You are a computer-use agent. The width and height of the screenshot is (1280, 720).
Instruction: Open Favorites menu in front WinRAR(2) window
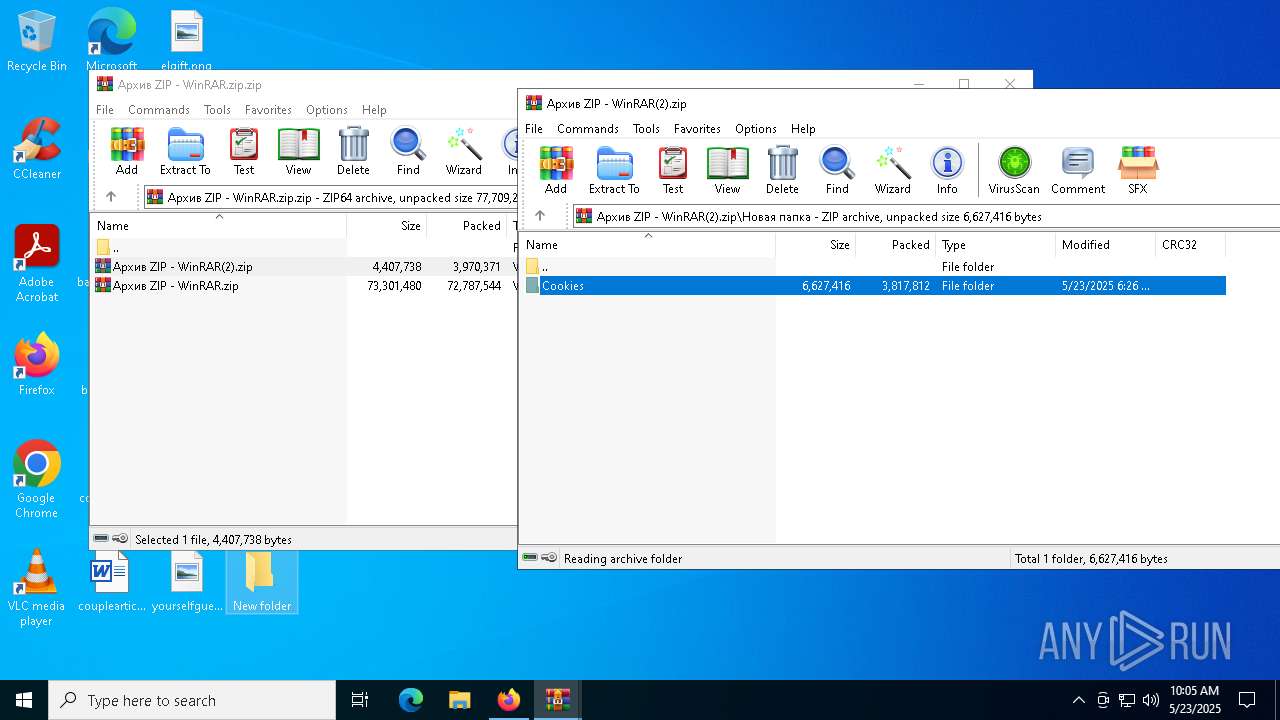click(x=697, y=129)
